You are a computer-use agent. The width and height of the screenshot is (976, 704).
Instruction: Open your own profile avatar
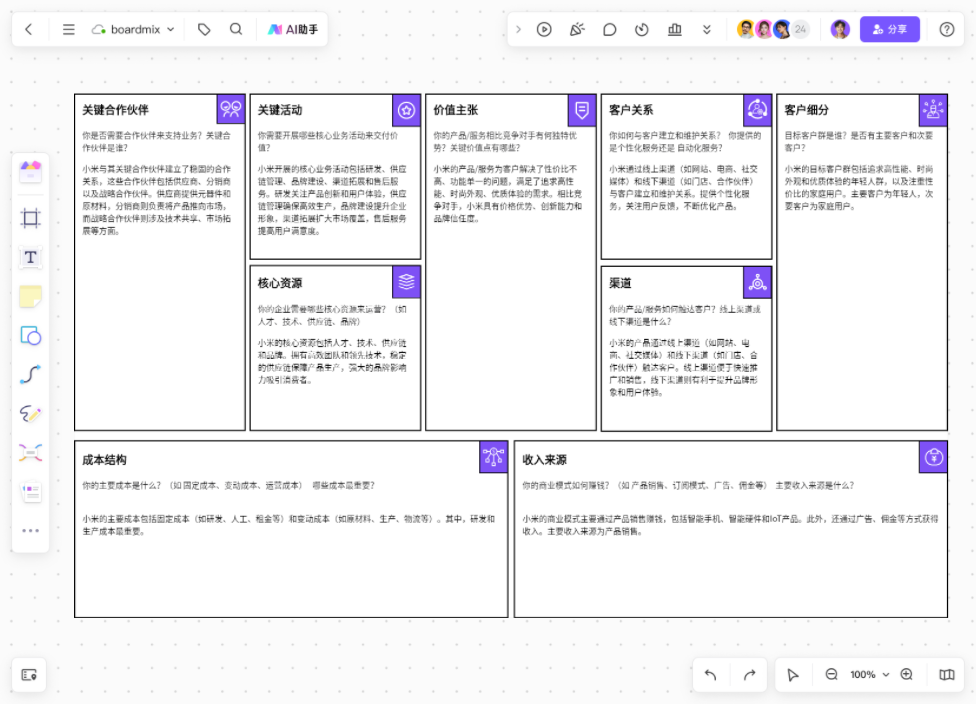(x=840, y=29)
